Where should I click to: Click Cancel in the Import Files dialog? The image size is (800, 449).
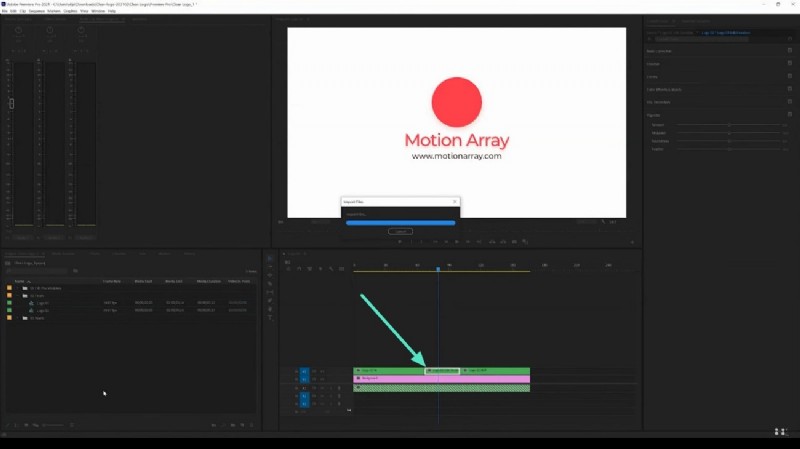(401, 232)
